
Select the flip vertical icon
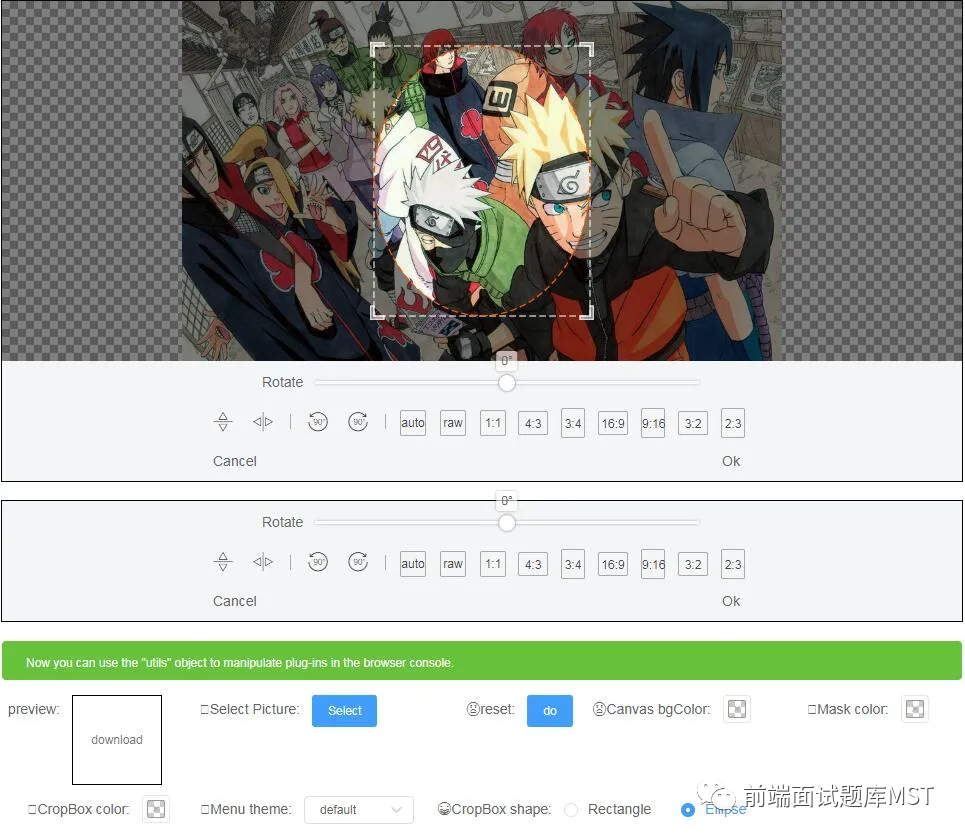point(222,422)
